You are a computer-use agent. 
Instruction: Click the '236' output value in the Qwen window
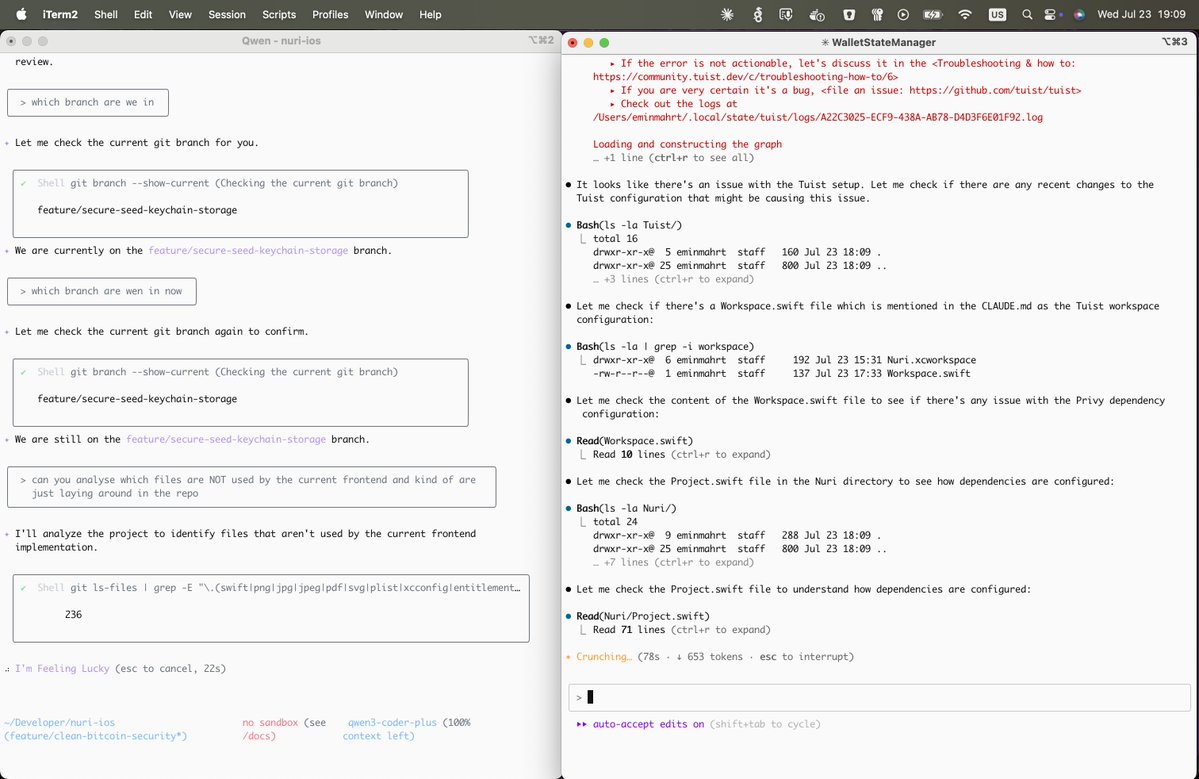click(x=73, y=615)
